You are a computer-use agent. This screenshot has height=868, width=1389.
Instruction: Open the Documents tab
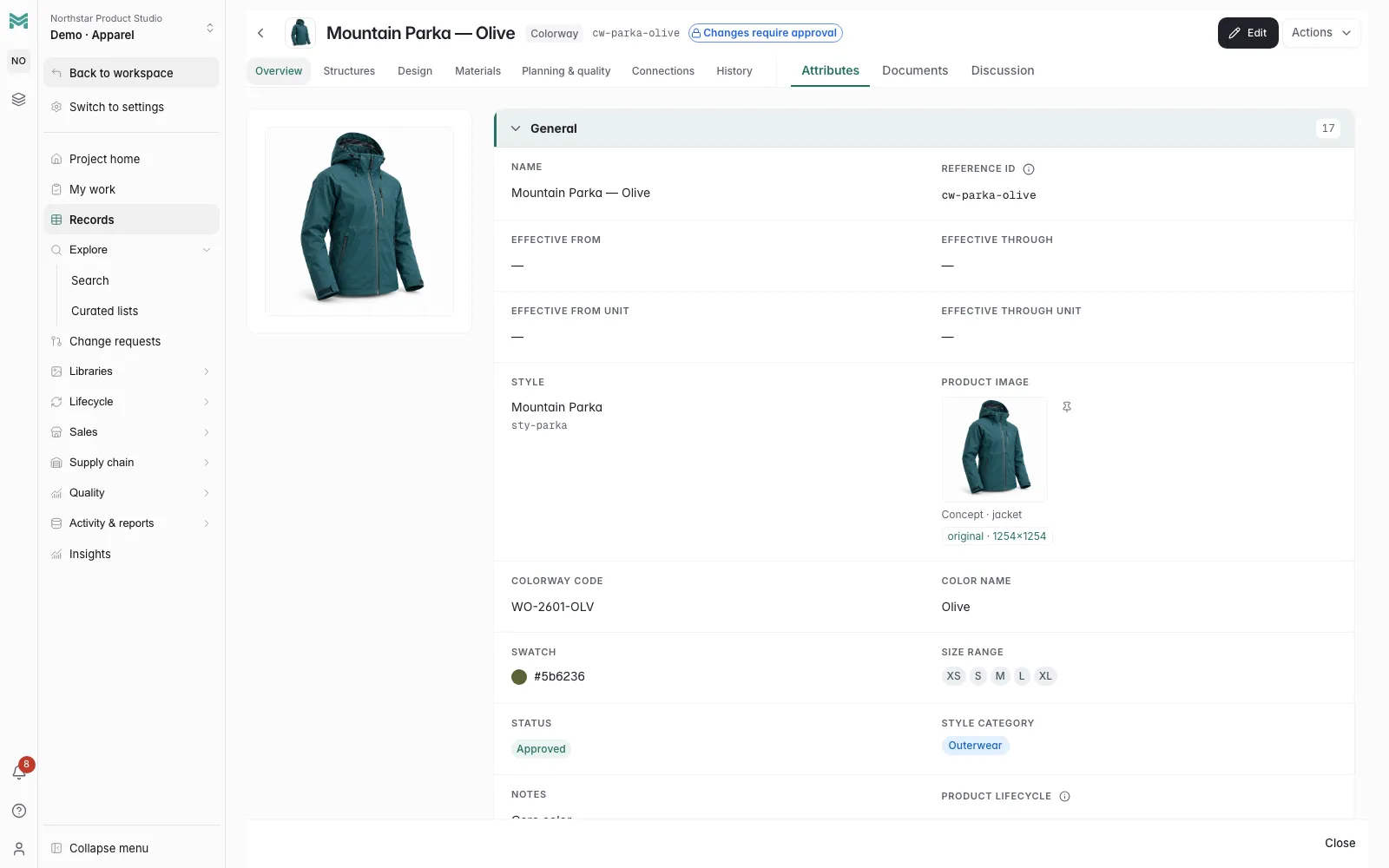tap(915, 70)
